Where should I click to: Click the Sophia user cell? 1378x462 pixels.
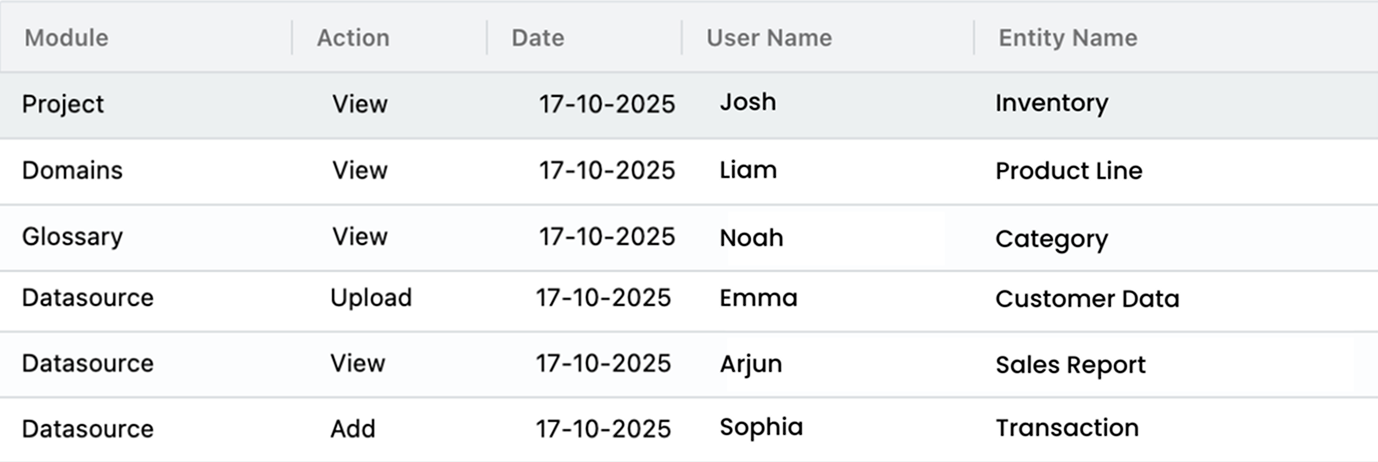[x=761, y=427]
